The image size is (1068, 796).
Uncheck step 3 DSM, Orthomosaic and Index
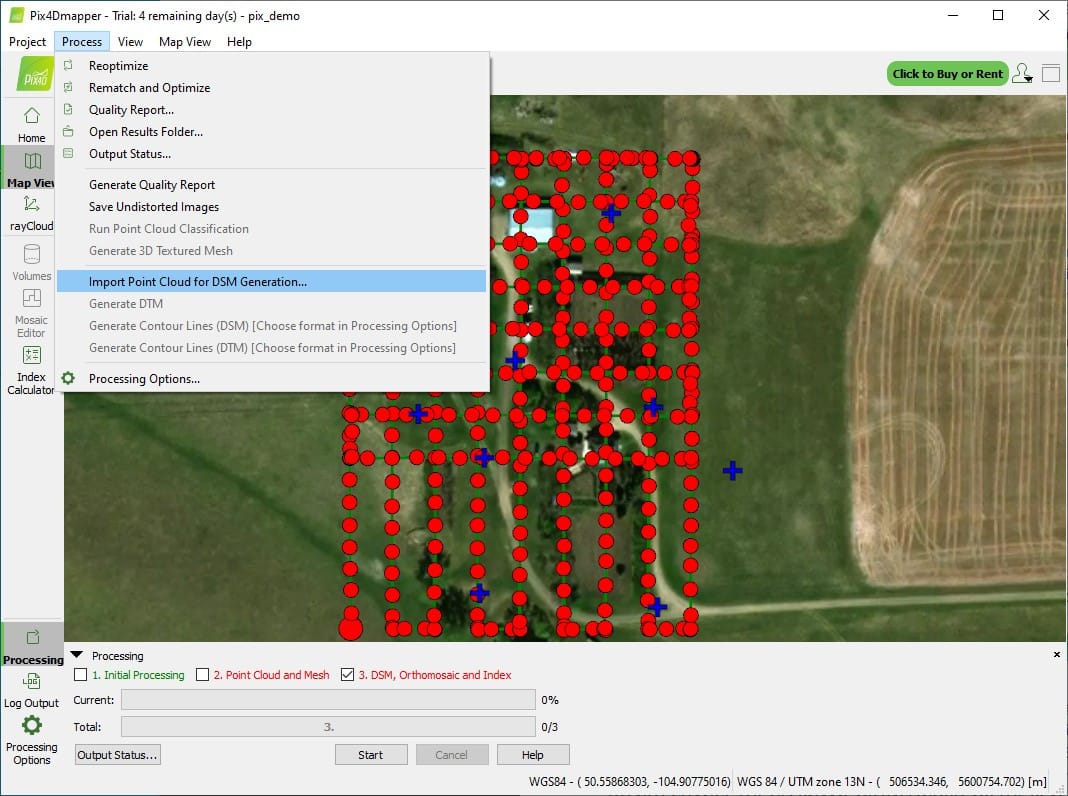point(347,675)
